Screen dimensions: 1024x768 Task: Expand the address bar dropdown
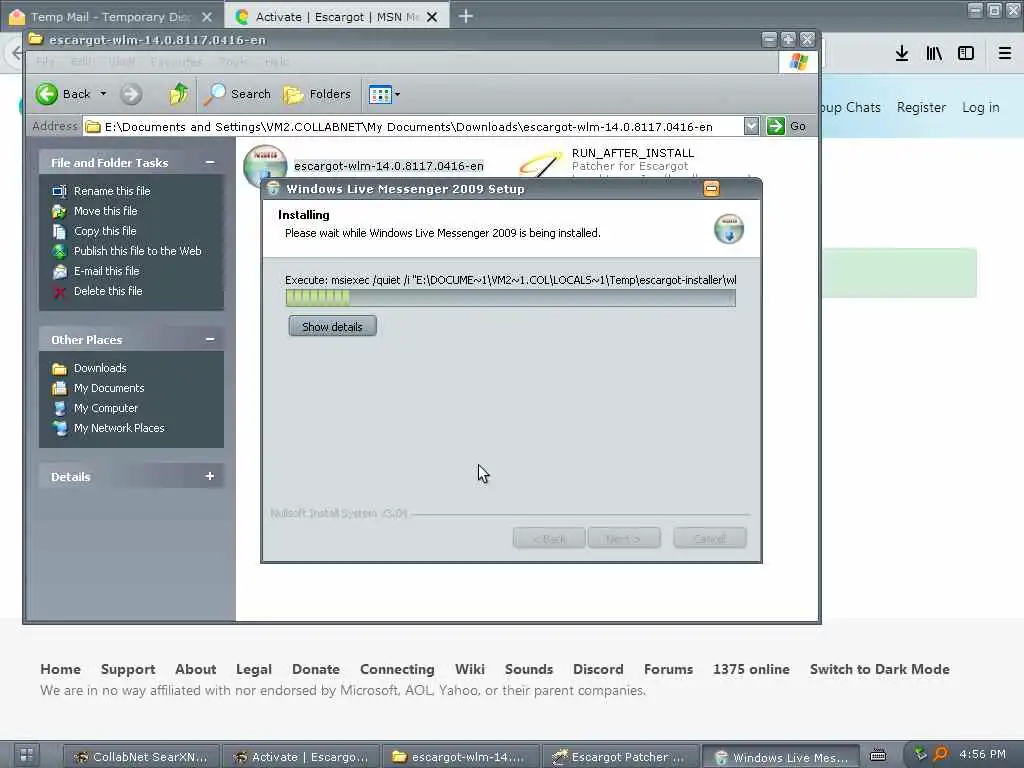(751, 126)
